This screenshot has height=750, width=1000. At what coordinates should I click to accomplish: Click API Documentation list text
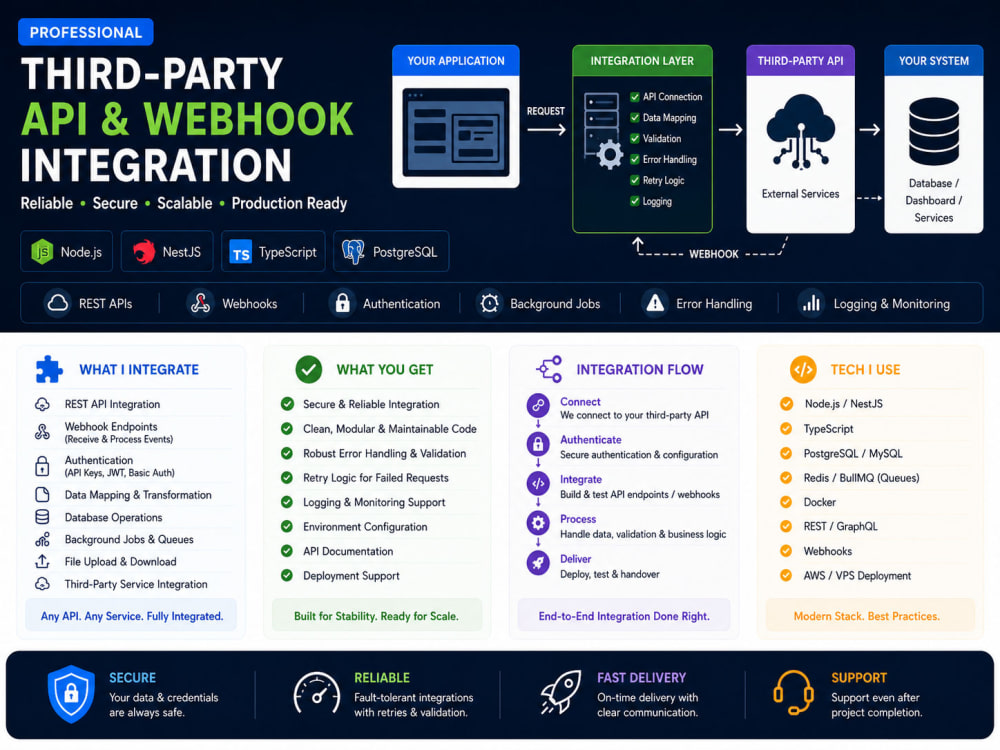[x=348, y=551]
